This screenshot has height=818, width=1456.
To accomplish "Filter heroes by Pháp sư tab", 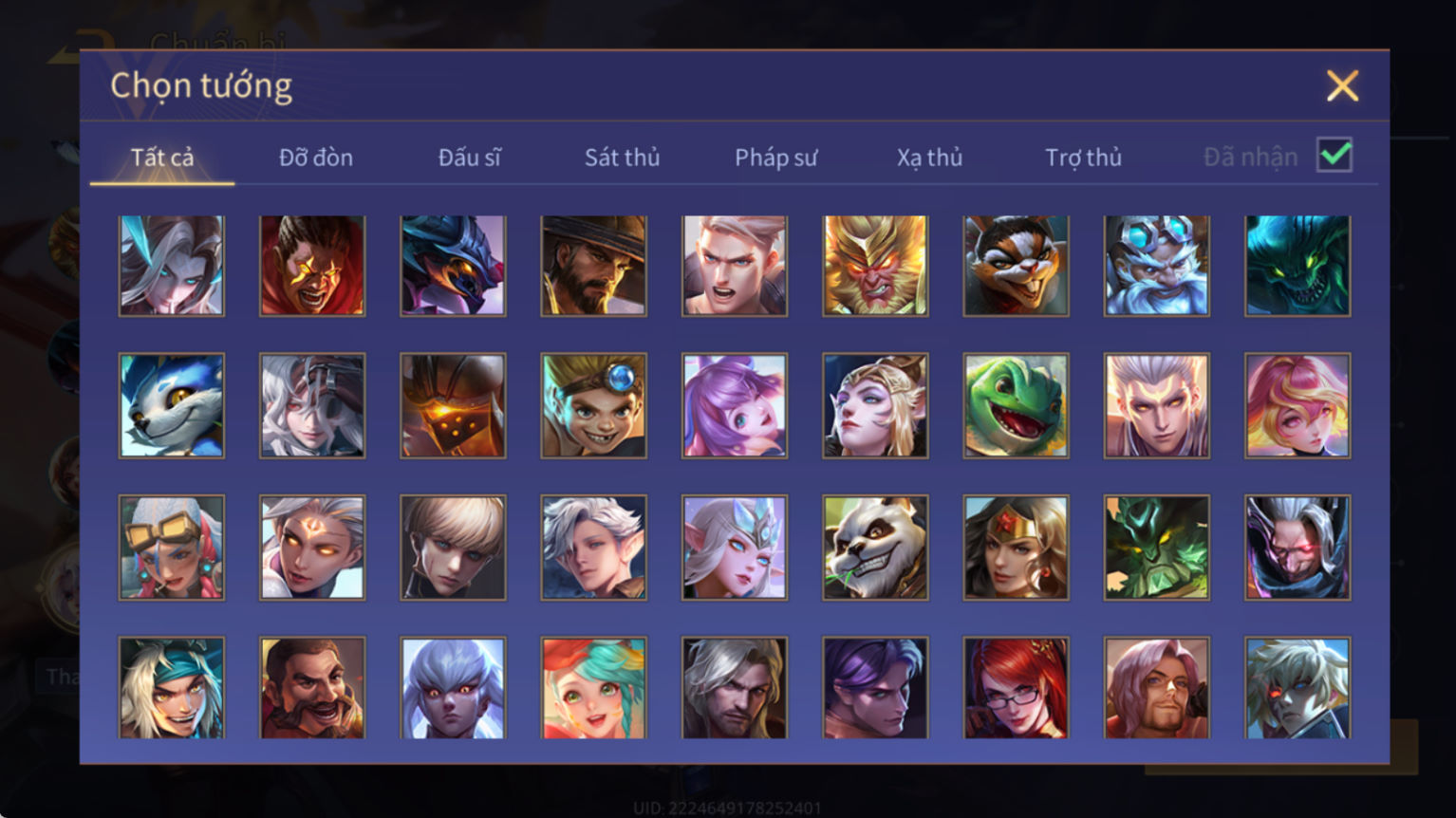I will (775, 158).
